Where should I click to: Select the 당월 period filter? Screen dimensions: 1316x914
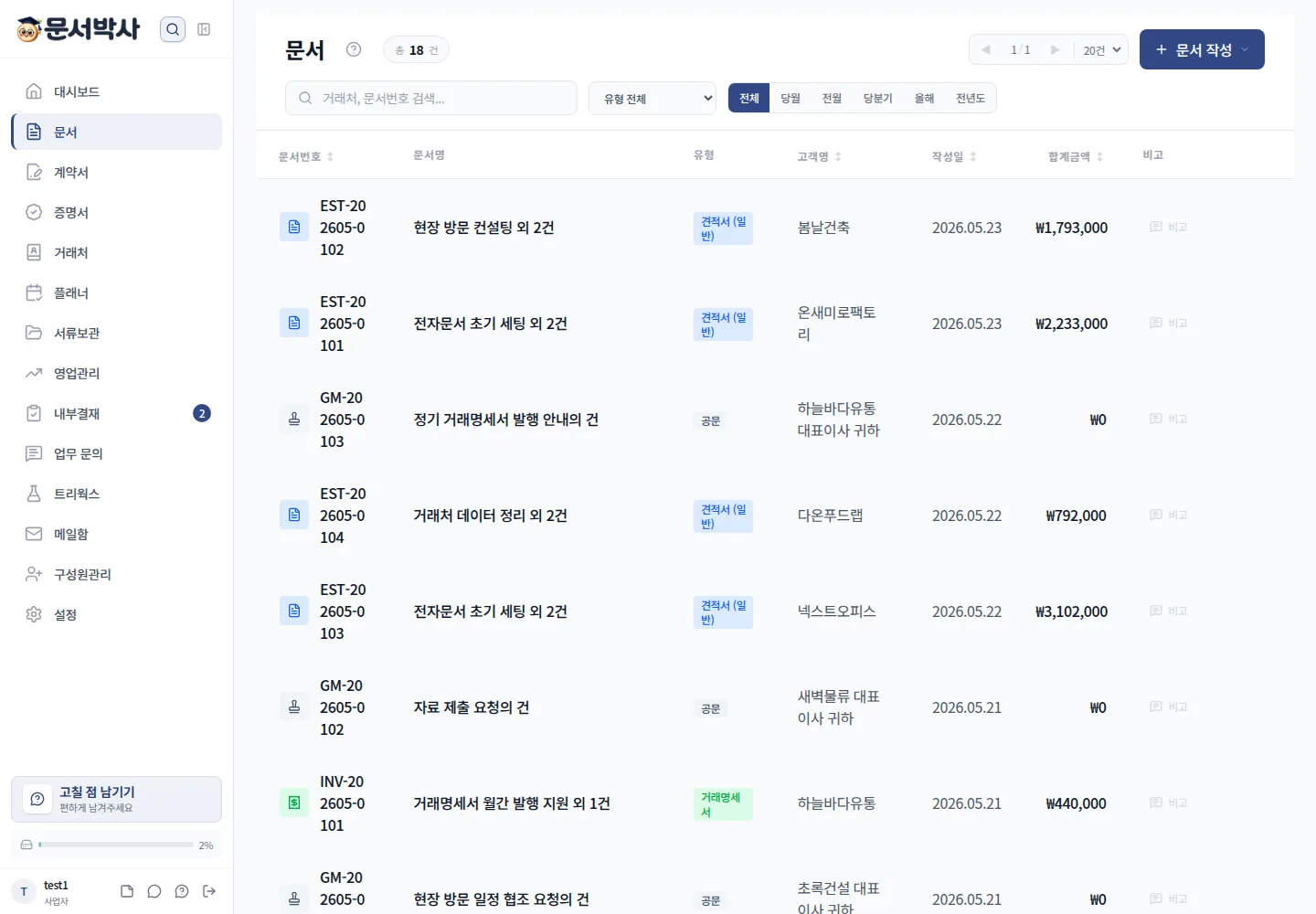click(791, 98)
